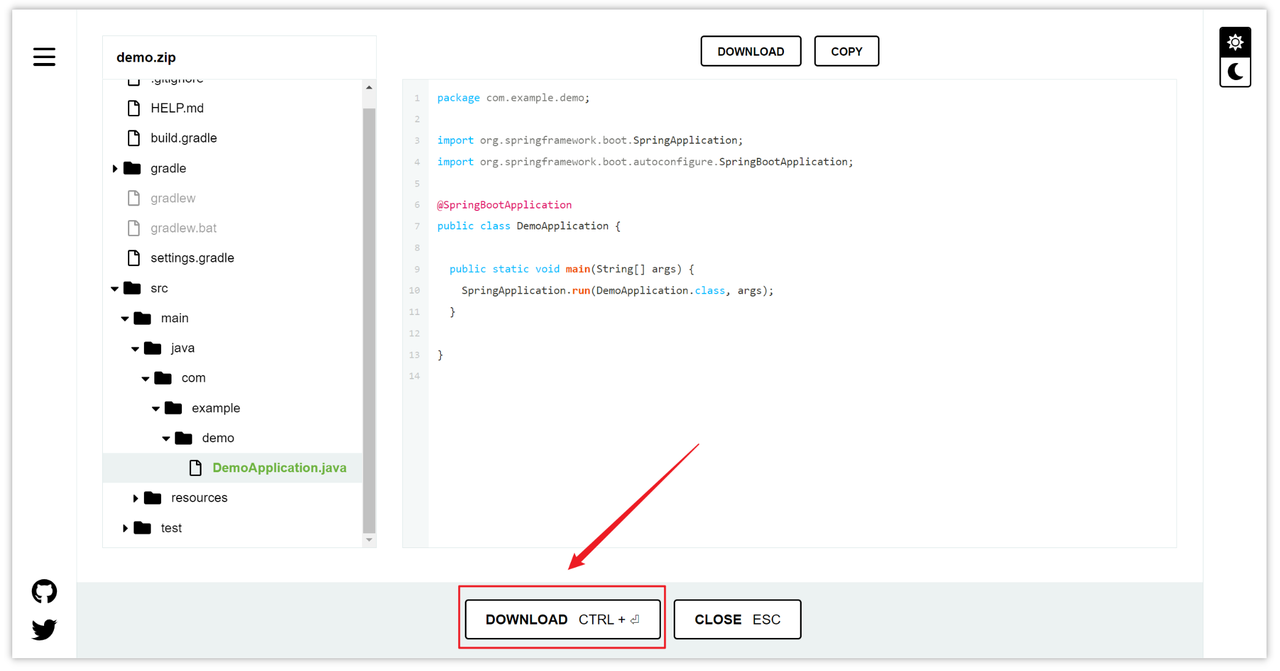
Task: Click the demo folder icon
Action: (x=183, y=438)
